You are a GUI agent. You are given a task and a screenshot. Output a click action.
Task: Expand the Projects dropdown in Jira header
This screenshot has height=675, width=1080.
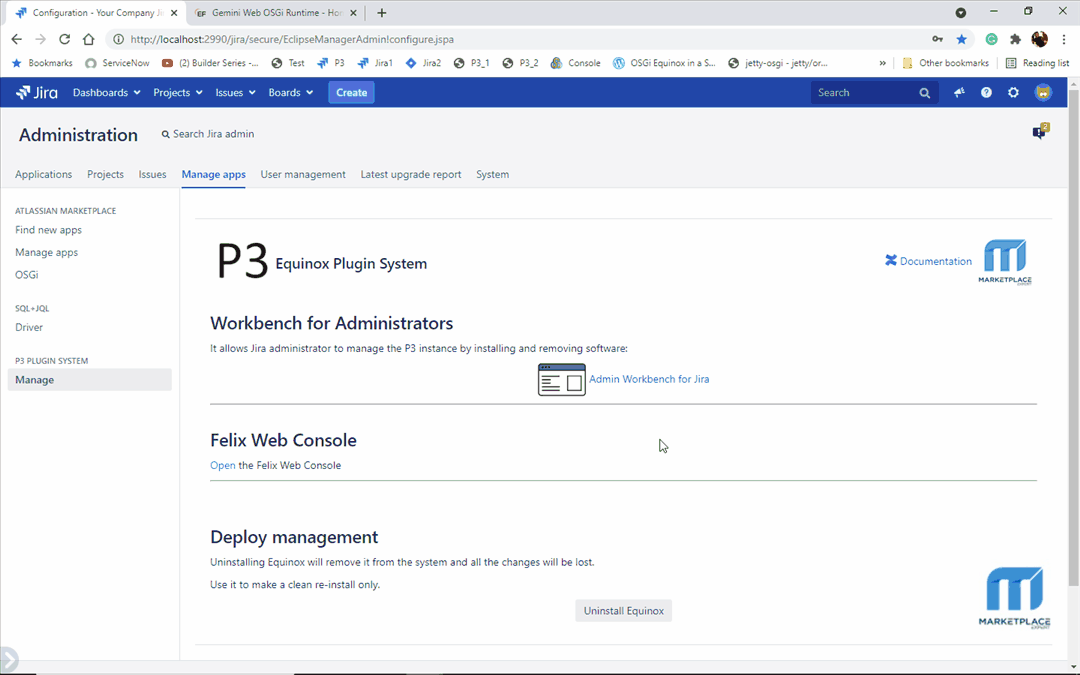click(x=178, y=92)
